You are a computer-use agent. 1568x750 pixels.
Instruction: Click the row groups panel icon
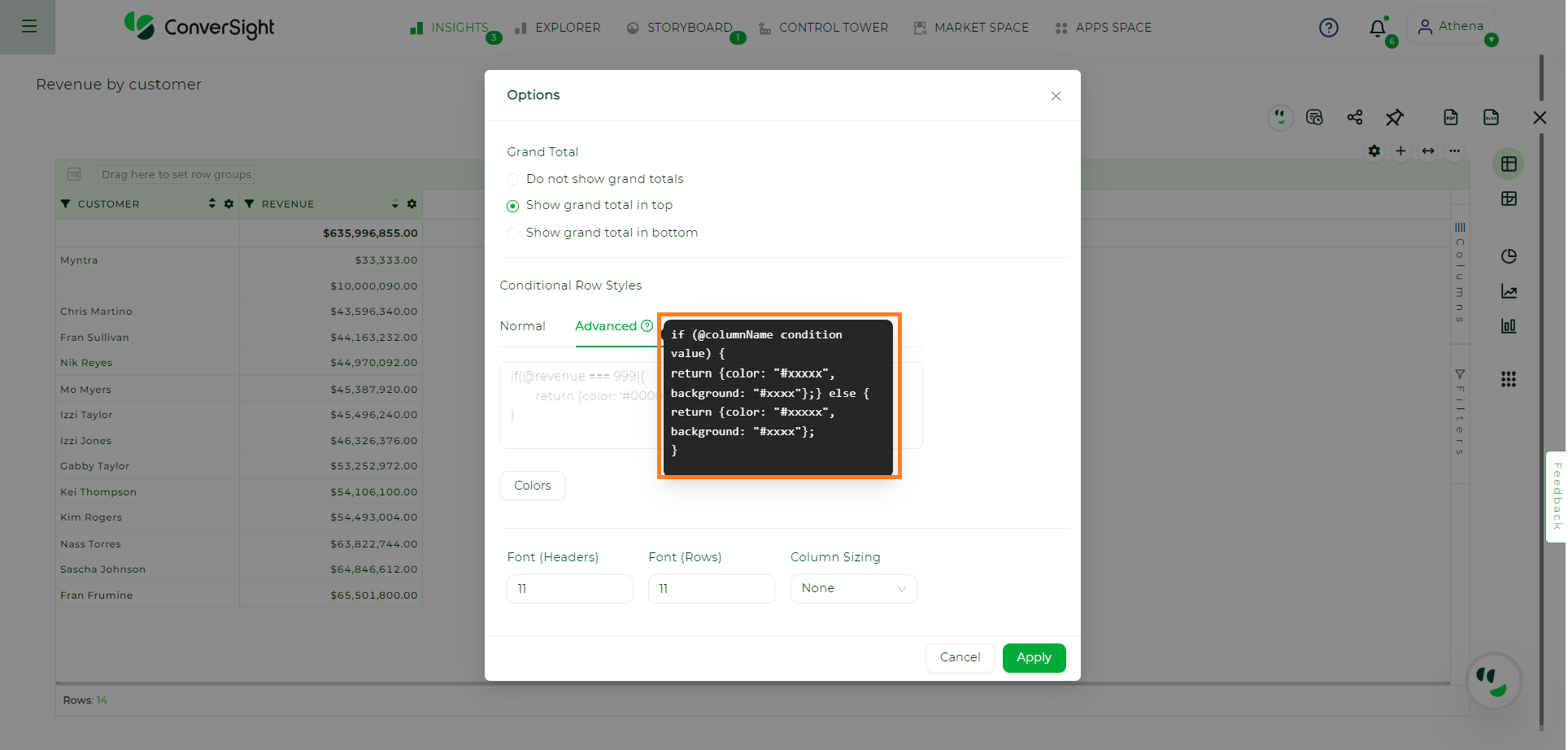tap(74, 174)
